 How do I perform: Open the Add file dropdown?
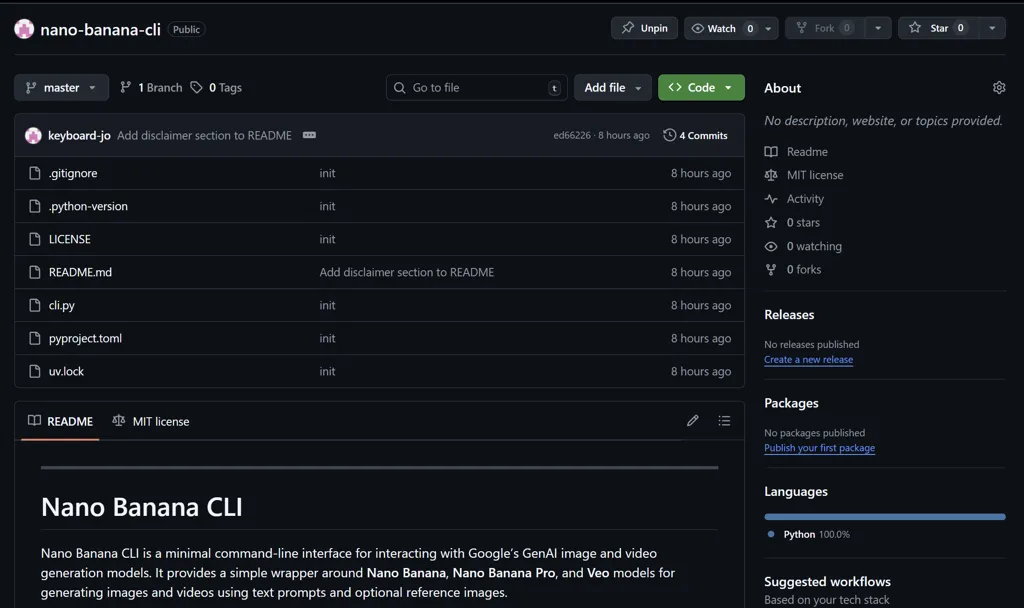(x=613, y=88)
